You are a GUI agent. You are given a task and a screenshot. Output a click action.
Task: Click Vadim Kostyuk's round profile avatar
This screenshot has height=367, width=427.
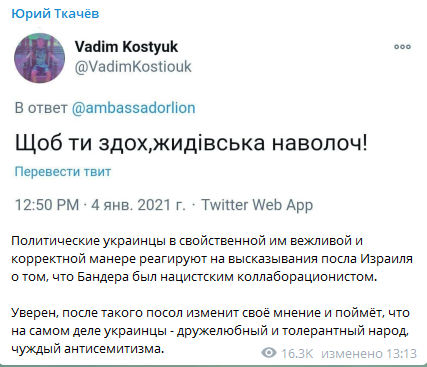click(x=39, y=58)
